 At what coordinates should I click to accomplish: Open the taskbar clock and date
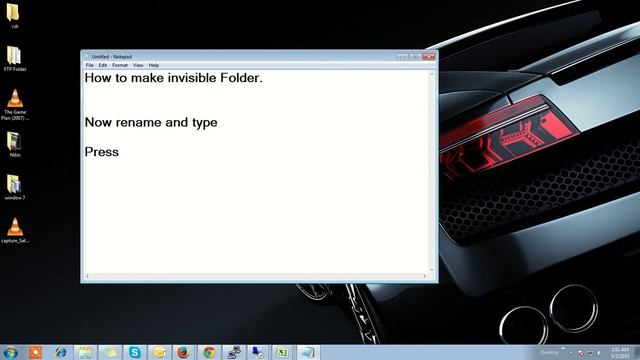tap(620, 353)
